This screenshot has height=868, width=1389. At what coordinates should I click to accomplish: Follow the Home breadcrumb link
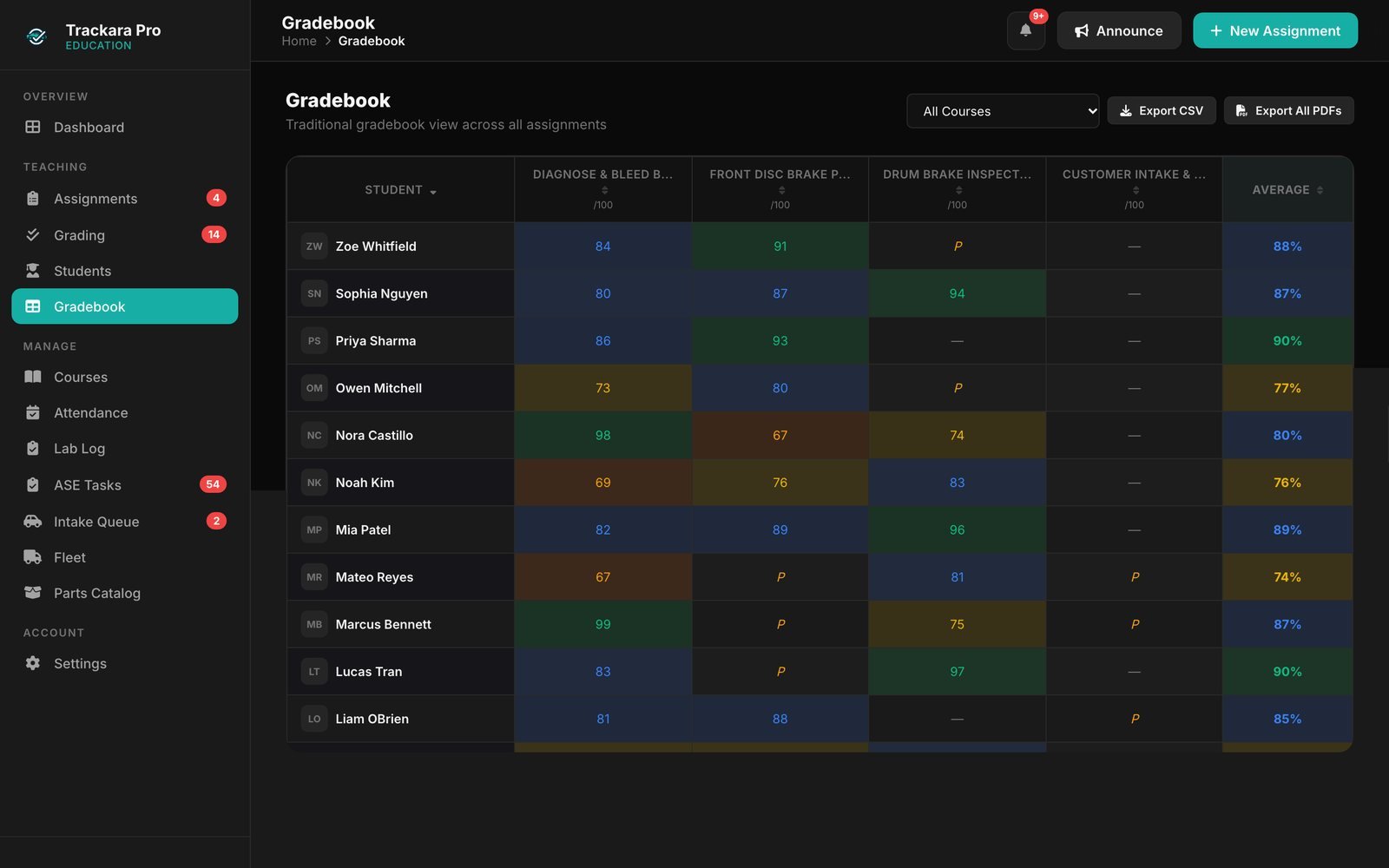pyautogui.click(x=299, y=41)
